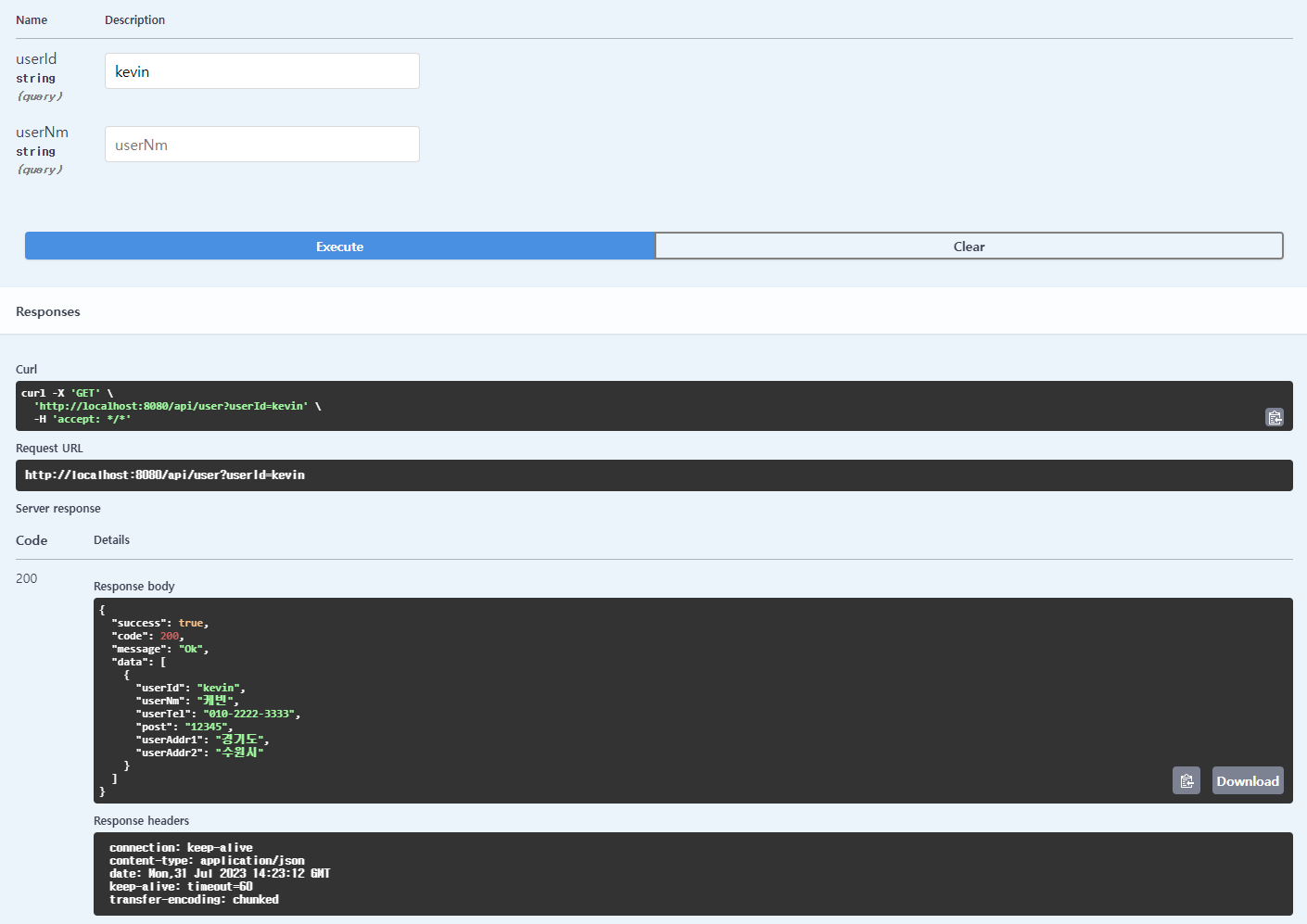This screenshot has height=924, width=1307.
Task: Clear the request results
Action: coord(969,246)
